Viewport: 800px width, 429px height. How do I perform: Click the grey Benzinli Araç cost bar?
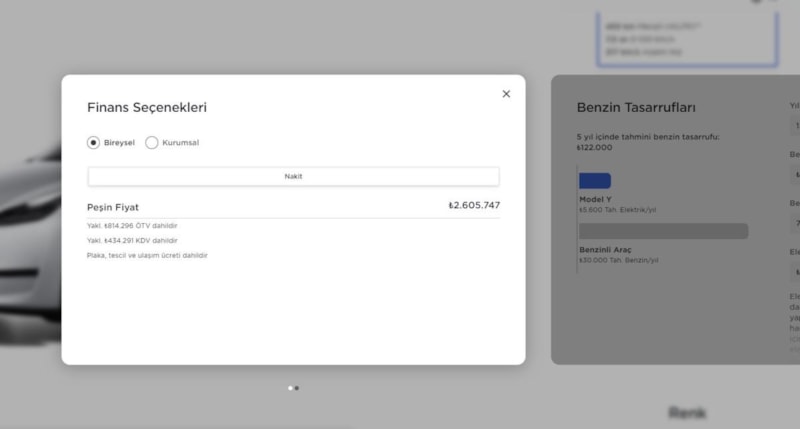[x=663, y=231]
